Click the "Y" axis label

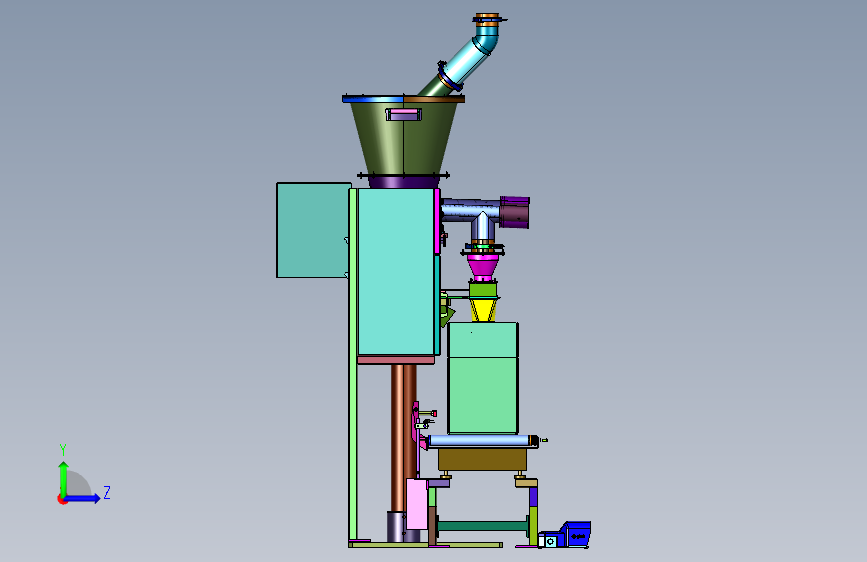coord(63,449)
